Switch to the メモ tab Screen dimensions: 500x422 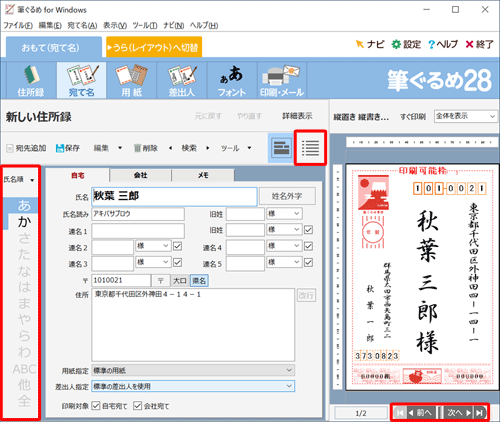click(203, 175)
